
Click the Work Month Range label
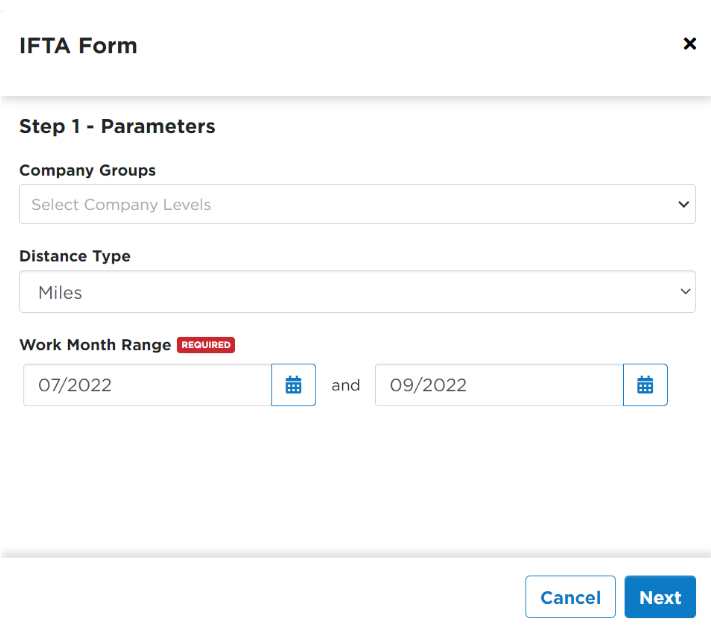click(95, 345)
